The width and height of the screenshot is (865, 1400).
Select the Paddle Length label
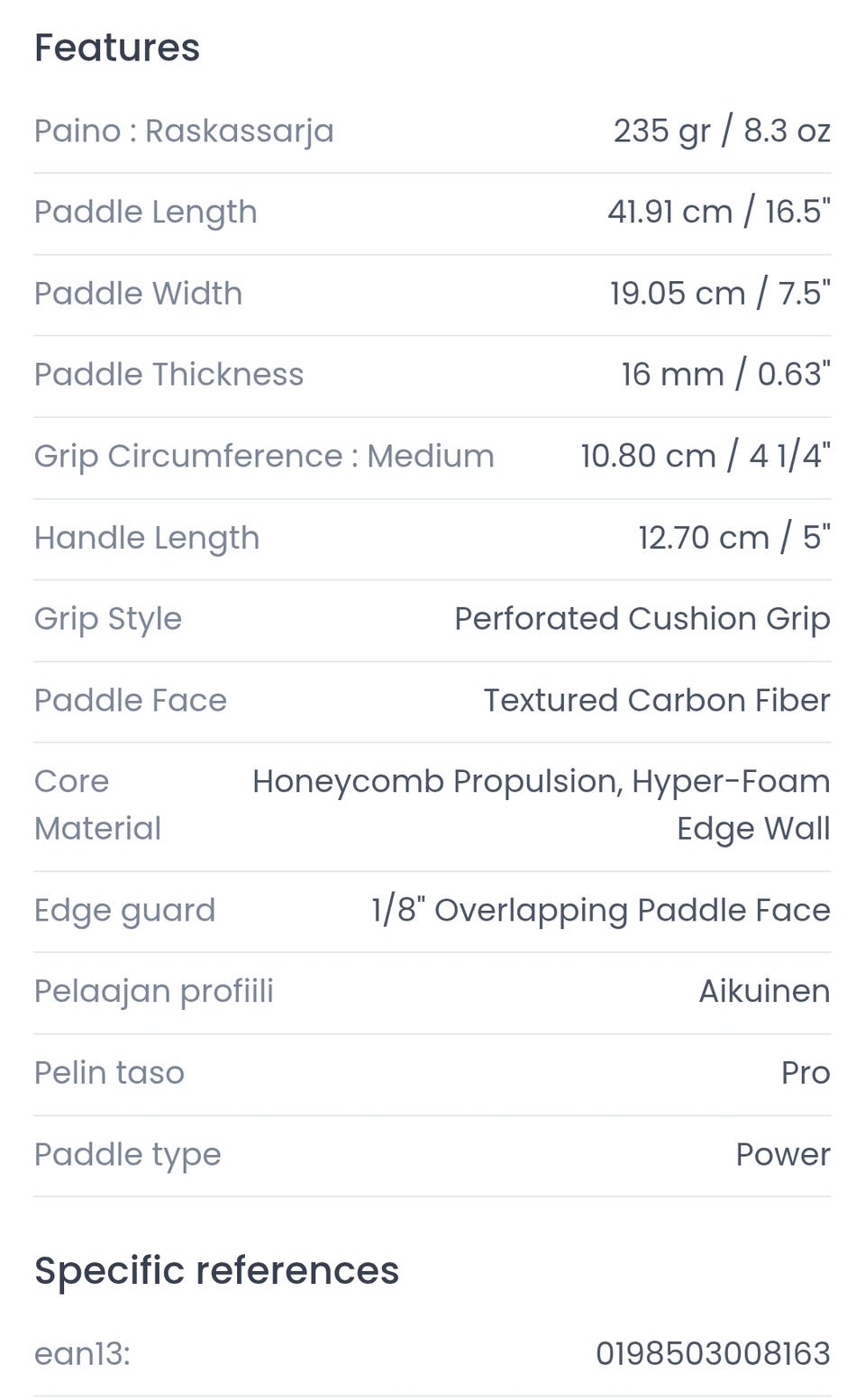tap(145, 213)
